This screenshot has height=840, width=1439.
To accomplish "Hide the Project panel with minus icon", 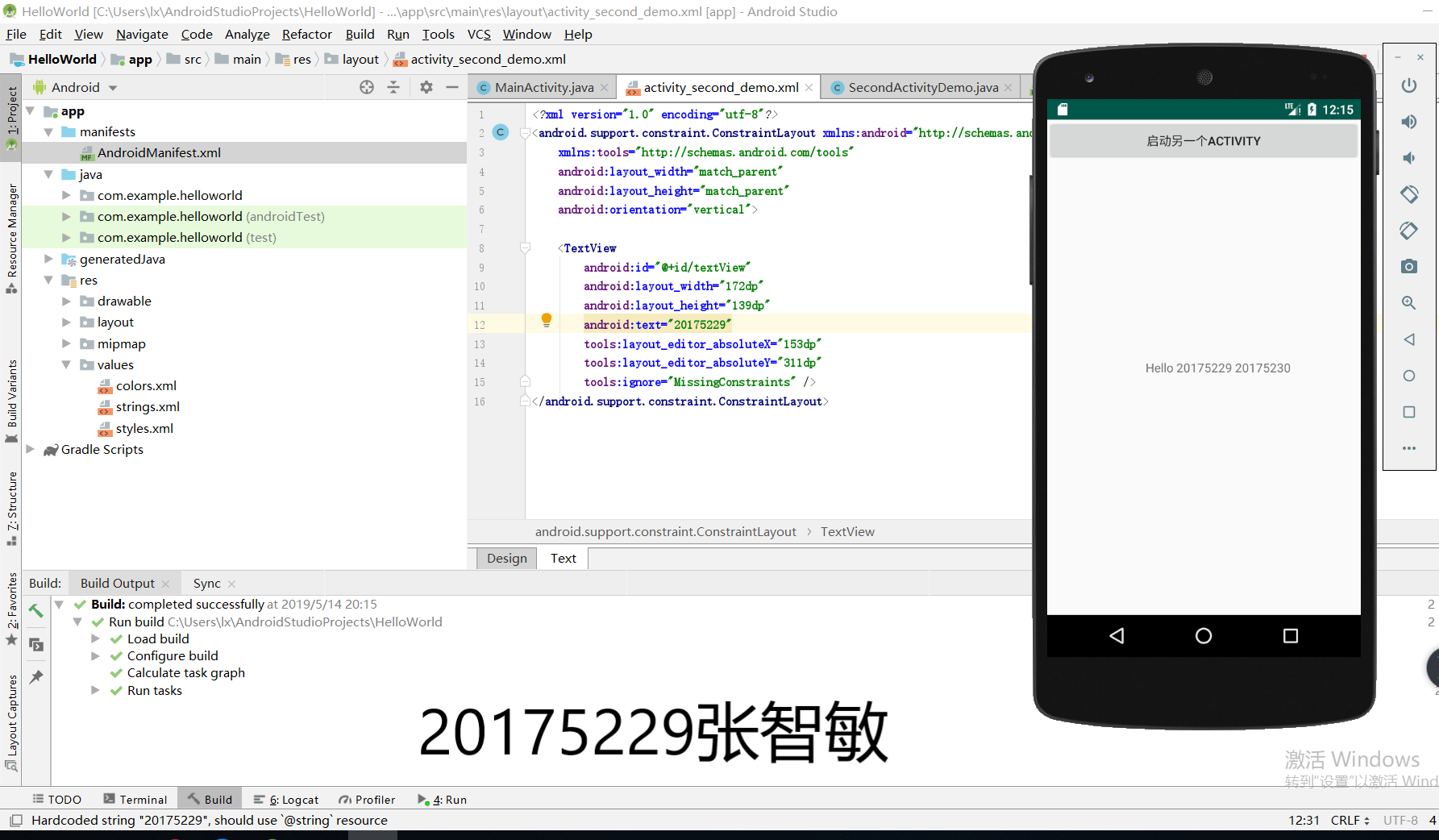I will (452, 87).
